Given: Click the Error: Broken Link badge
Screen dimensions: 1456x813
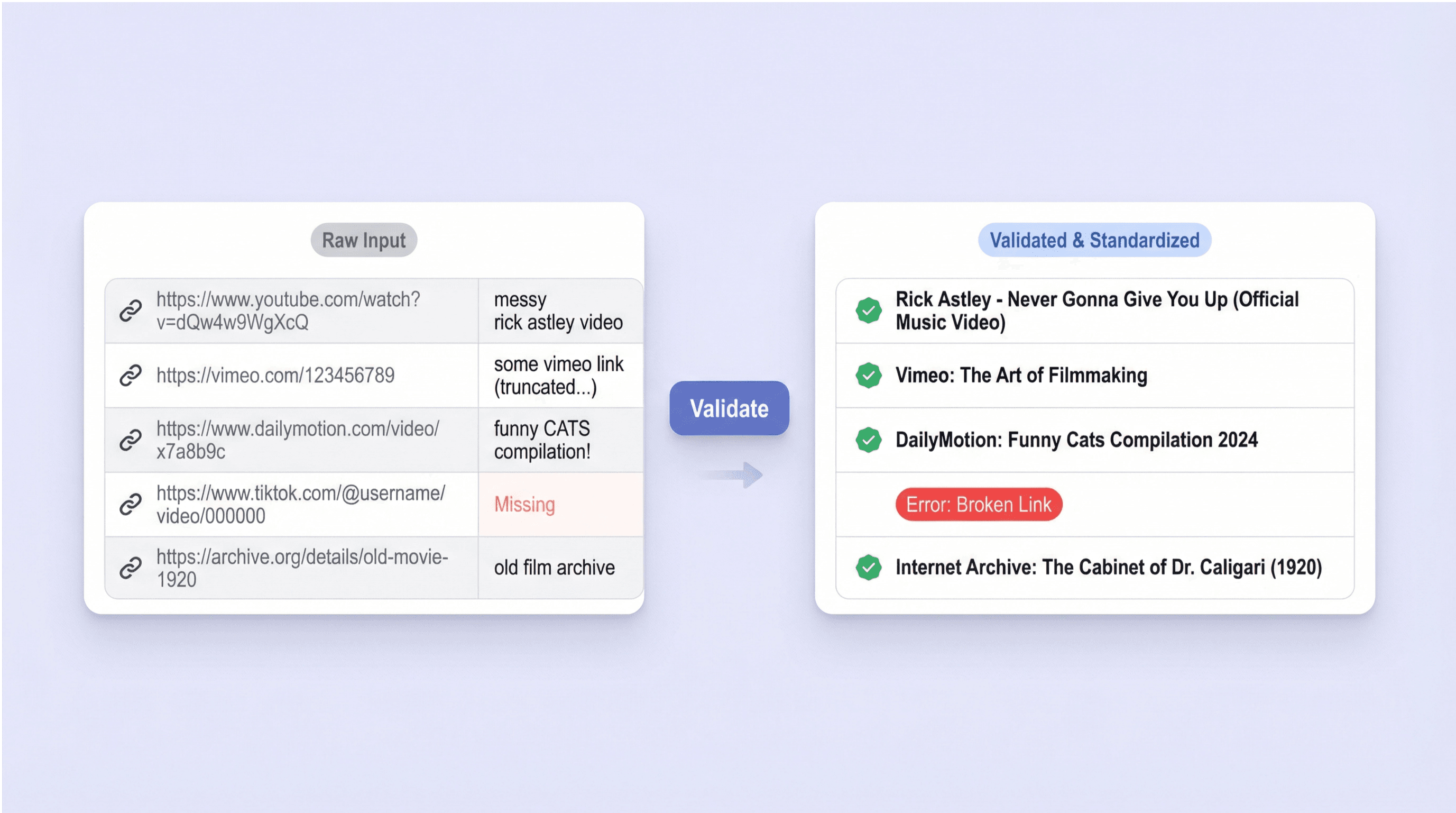Looking at the screenshot, I should (x=979, y=504).
